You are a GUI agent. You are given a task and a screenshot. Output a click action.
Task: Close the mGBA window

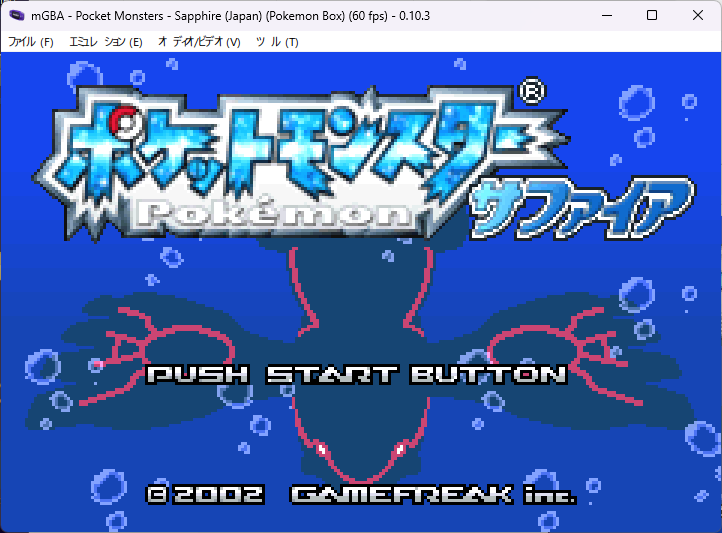[x=698, y=16]
